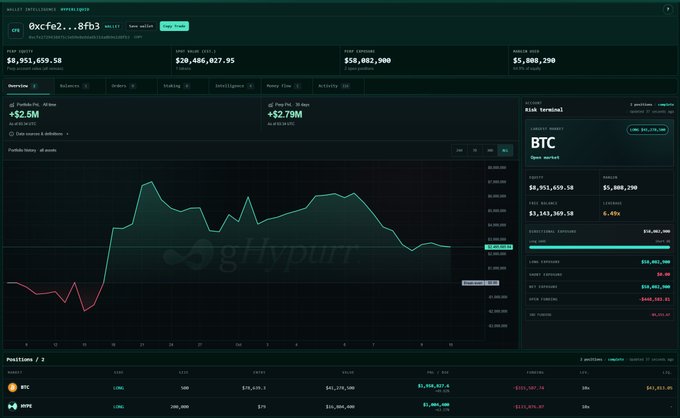The image size is (680, 418).
Task: Click Open market link under BTC
Action: coord(545,157)
